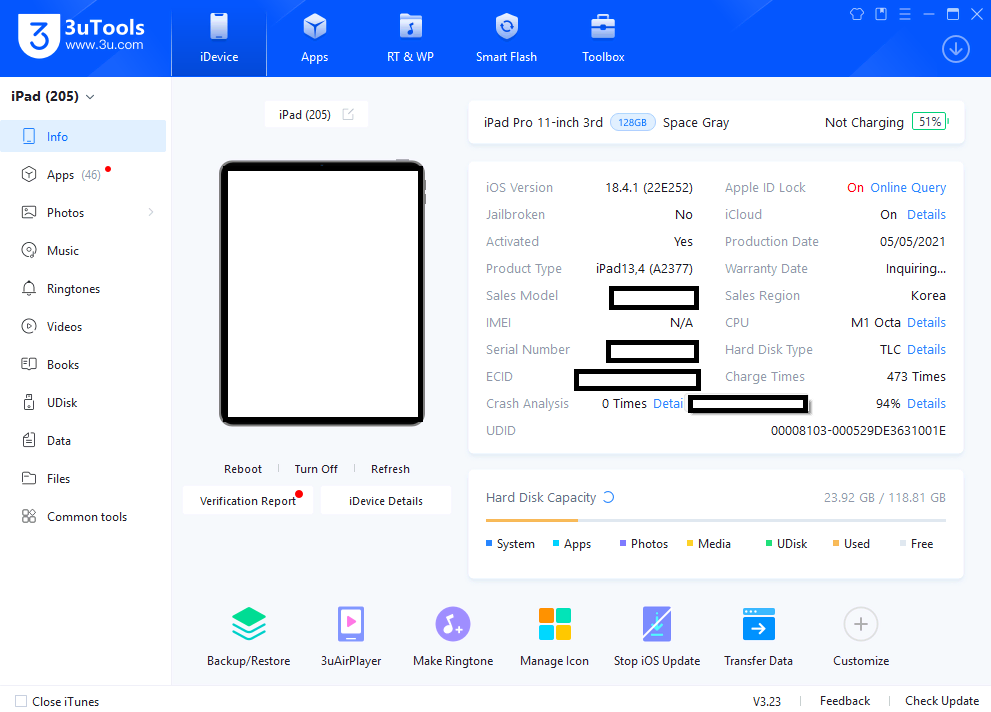Click the iOS Version value 18.4.1 (22E252)
Viewport: 991px width, 712px height.
click(x=648, y=188)
